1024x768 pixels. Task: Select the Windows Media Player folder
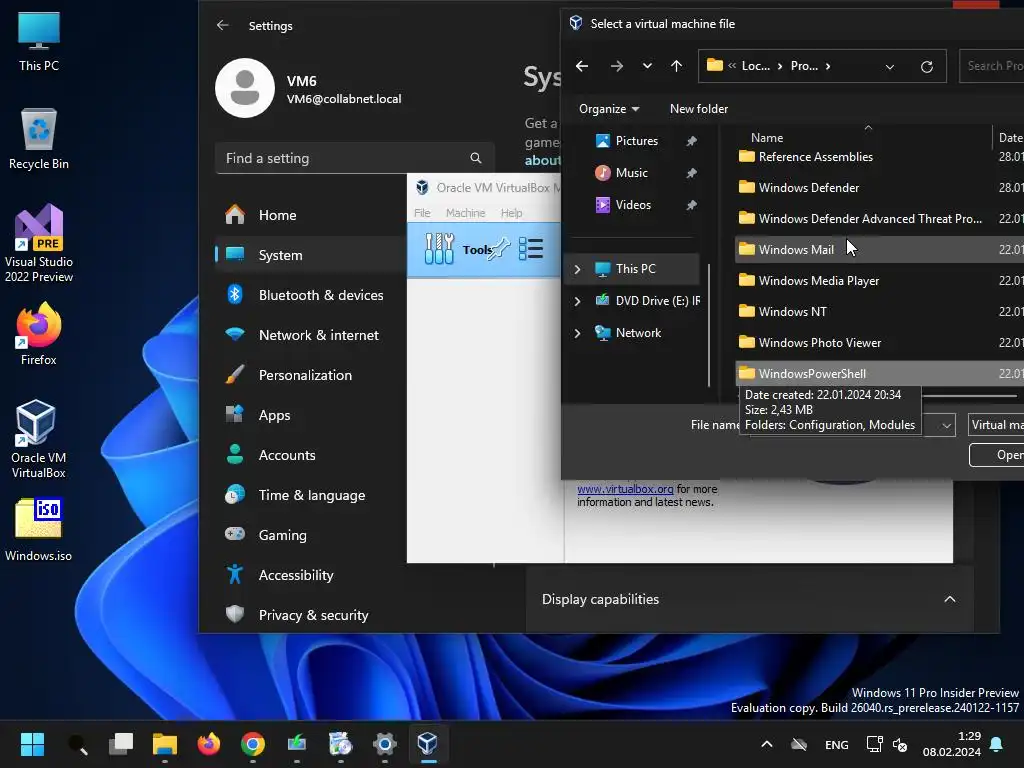pyautogui.click(x=818, y=281)
